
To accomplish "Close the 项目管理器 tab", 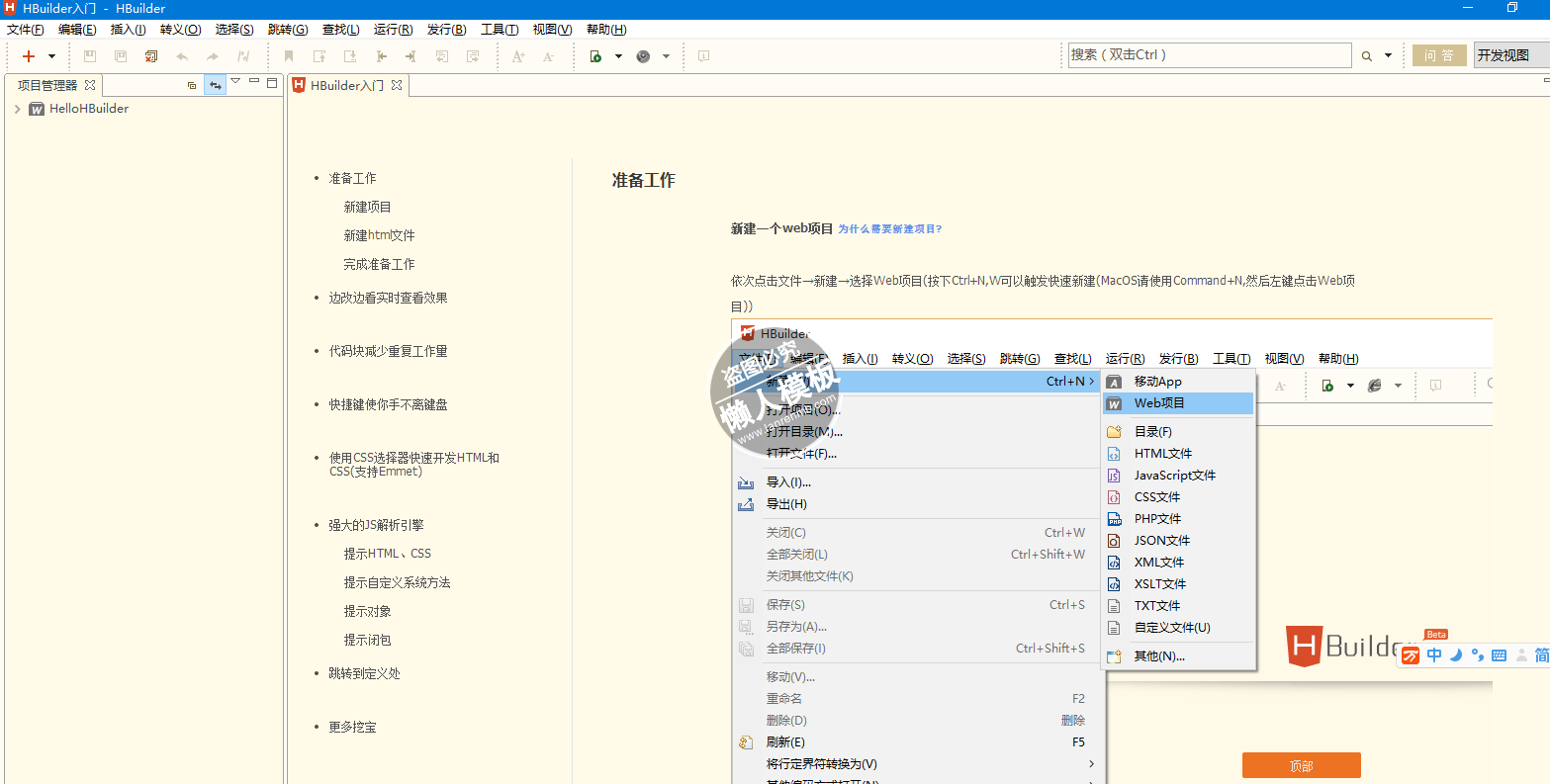I will click(x=90, y=85).
